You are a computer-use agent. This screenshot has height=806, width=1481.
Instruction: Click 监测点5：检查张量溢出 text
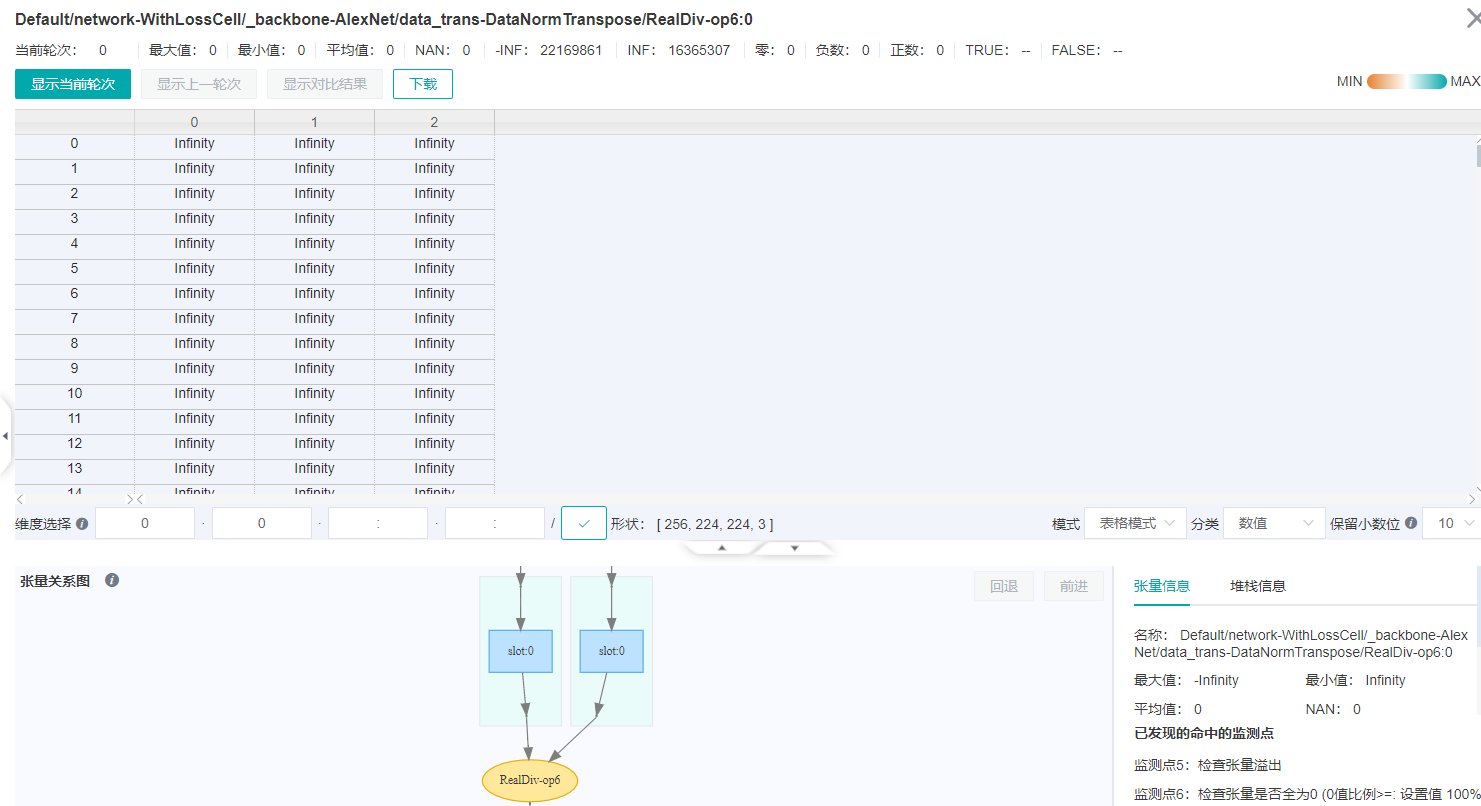pyautogui.click(x=1208, y=765)
